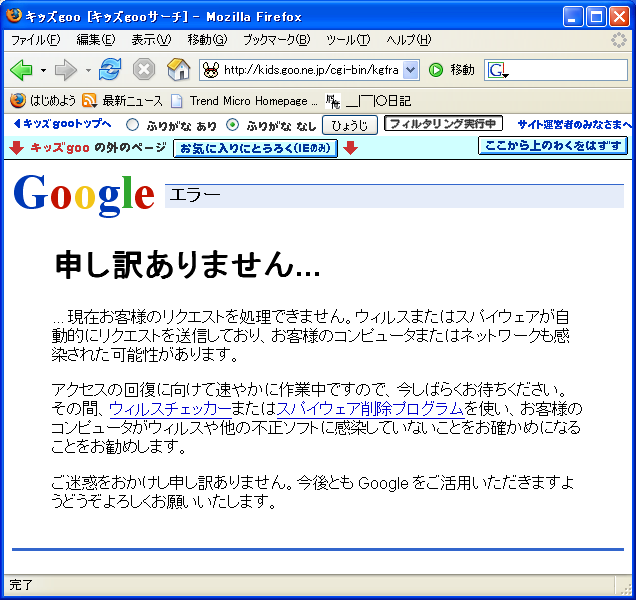The width and height of the screenshot is (636, 600).
Task: Click the URL address field
Action: pyautogui.click(x=311, y=70)
